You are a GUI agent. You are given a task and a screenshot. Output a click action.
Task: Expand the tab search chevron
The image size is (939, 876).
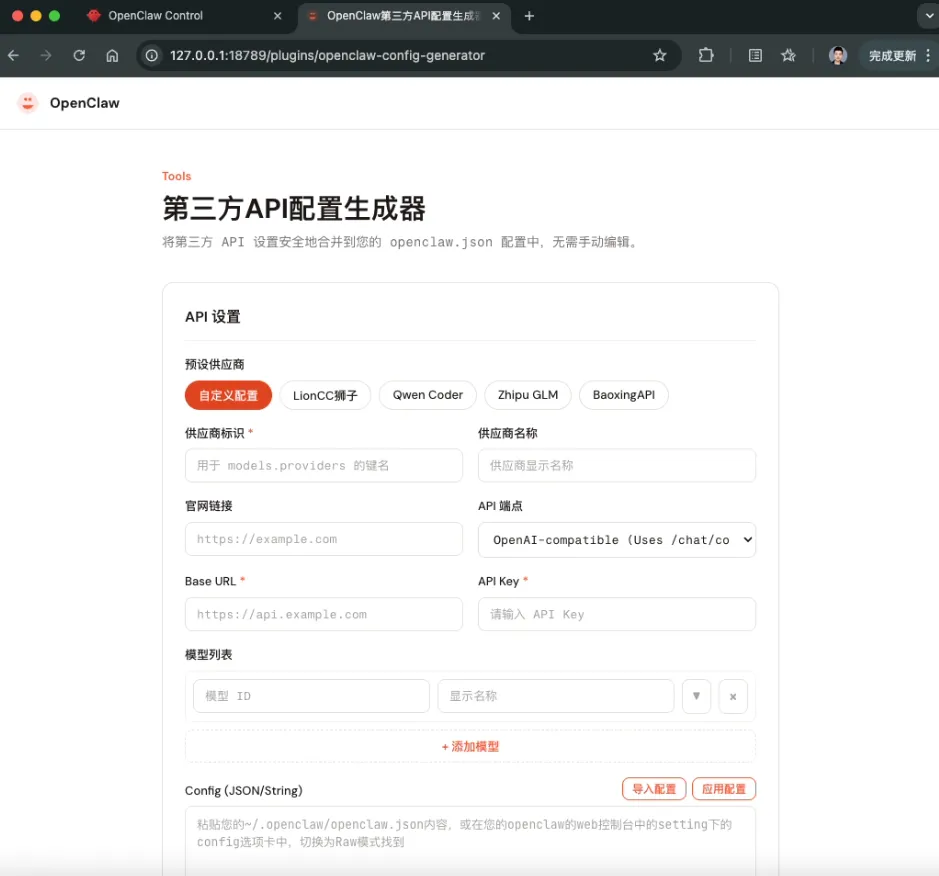click(x=929, y=16)
